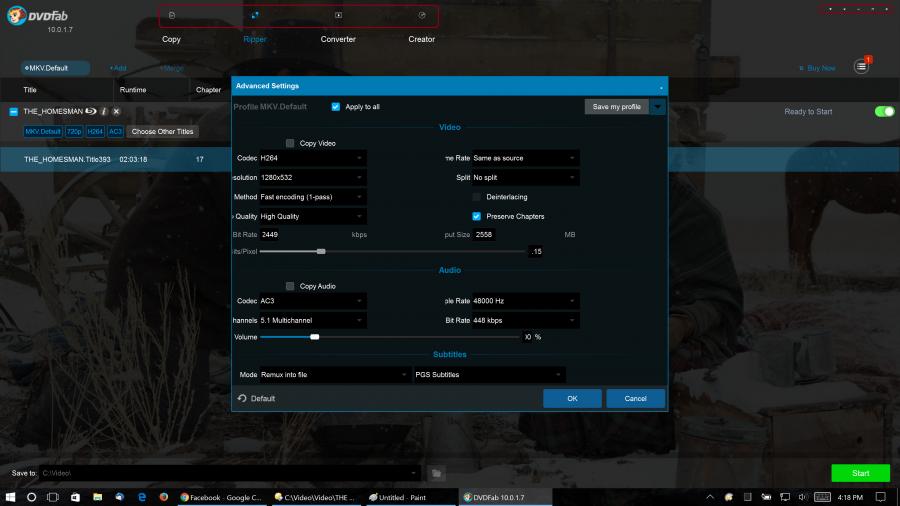Image resolution: width=900 pixels, height=506 pixels.
Task: Click the Copy module icon
Action: (x=171, y=16)
